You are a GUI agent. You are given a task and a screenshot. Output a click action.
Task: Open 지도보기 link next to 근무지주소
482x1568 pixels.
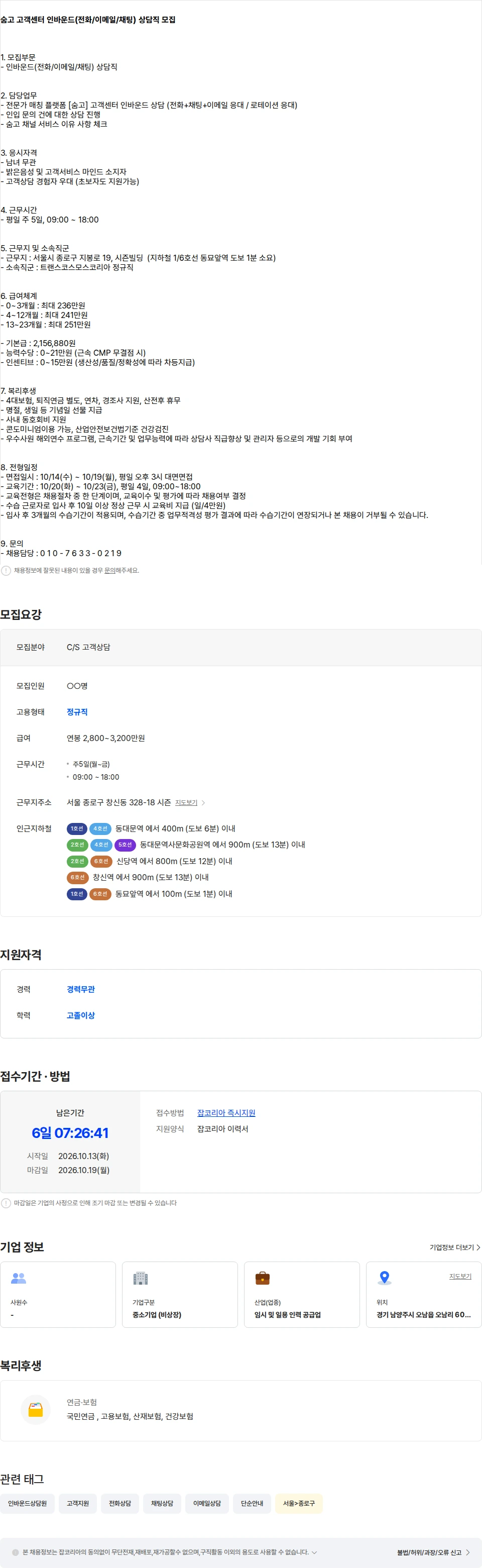(186, 803)
